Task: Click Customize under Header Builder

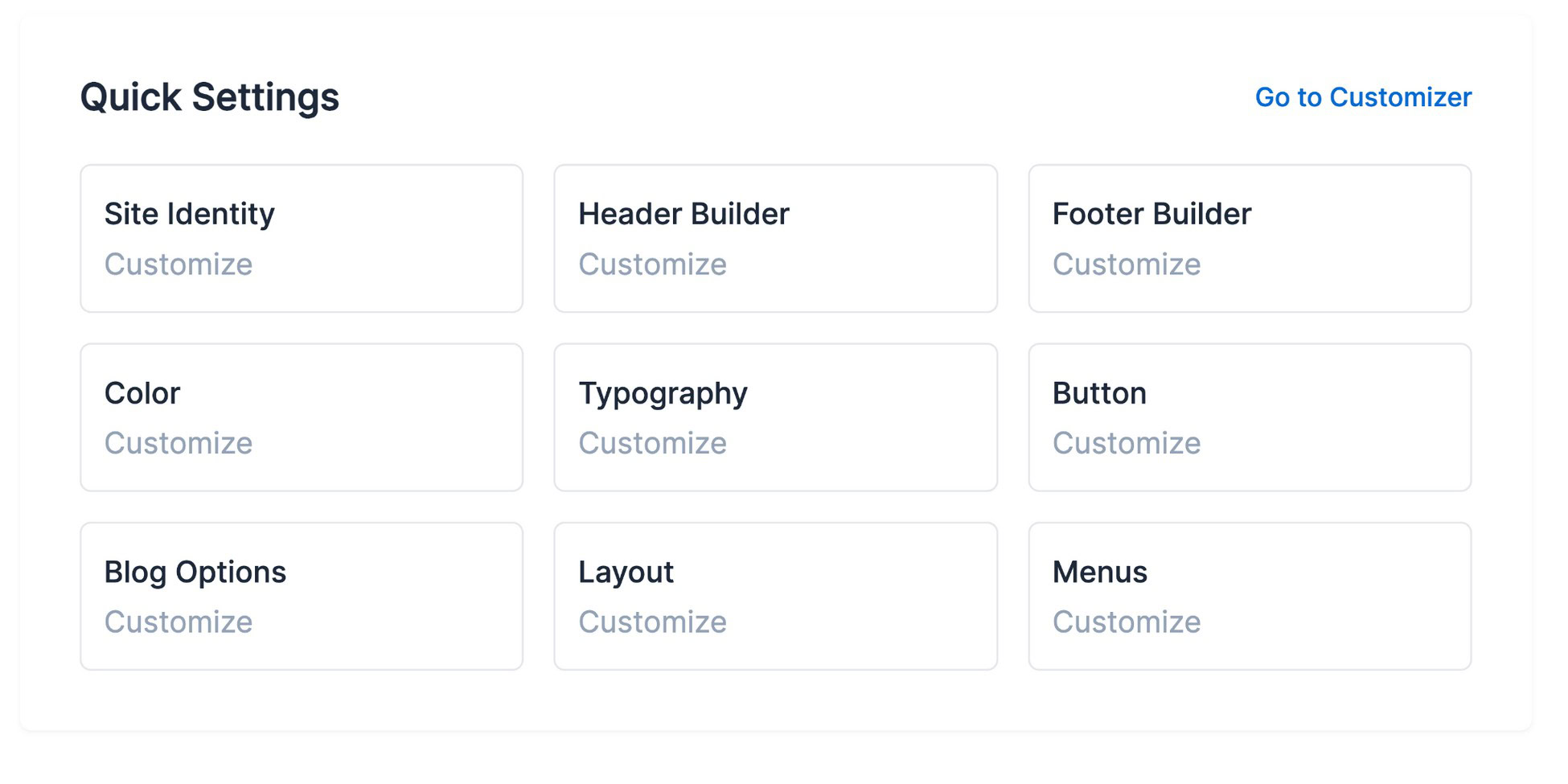Action: (653, 265)
